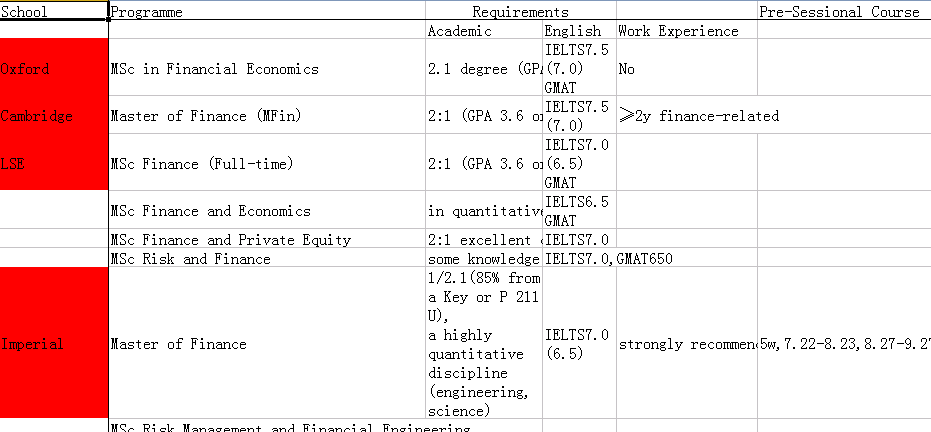Click the English sub-header cell
This screenshot has width=931, height=432.
pos(579,31)
